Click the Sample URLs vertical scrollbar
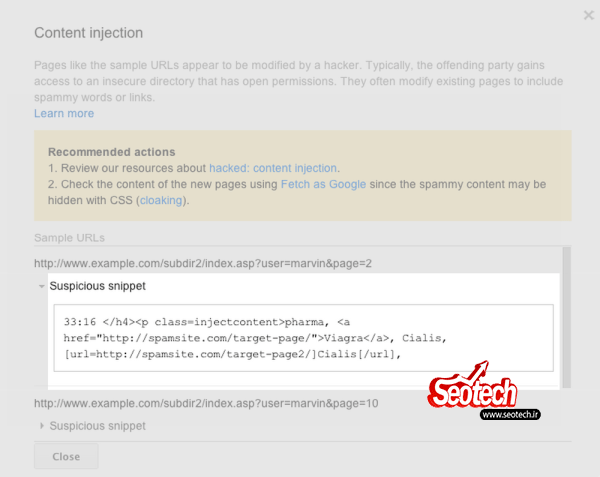This screenshot has height=477, width=600. click(x=567, y=317)
